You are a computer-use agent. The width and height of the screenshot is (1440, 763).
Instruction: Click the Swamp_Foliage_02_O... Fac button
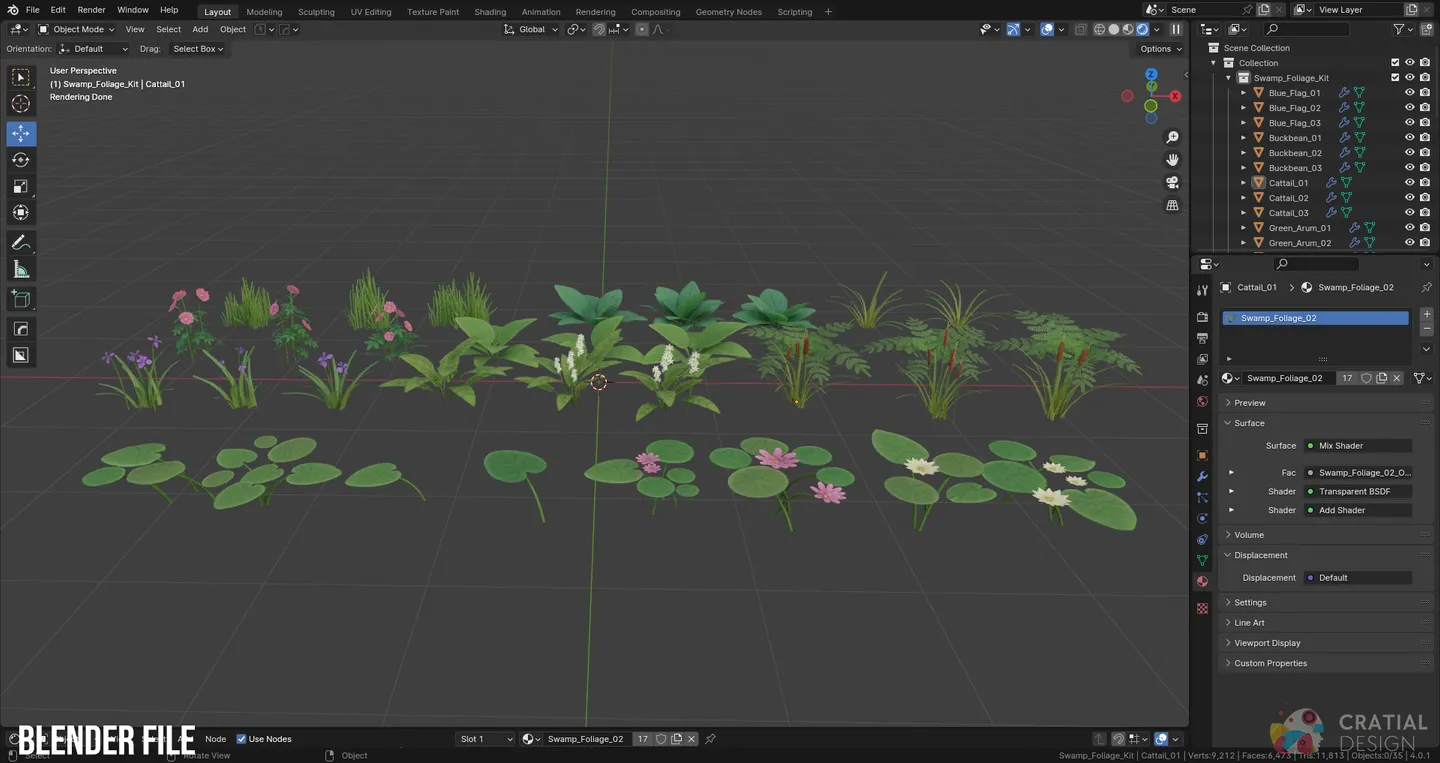(x=1358, y=473)
